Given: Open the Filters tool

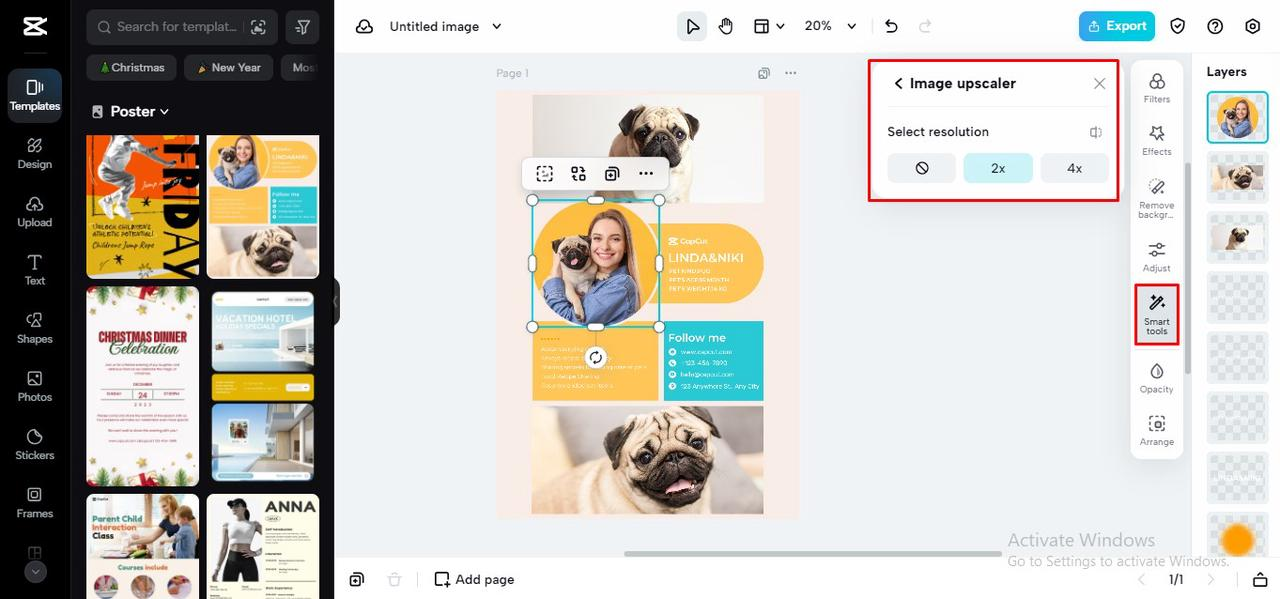Looking at the screenshot, I should (x=1157, y=88).
